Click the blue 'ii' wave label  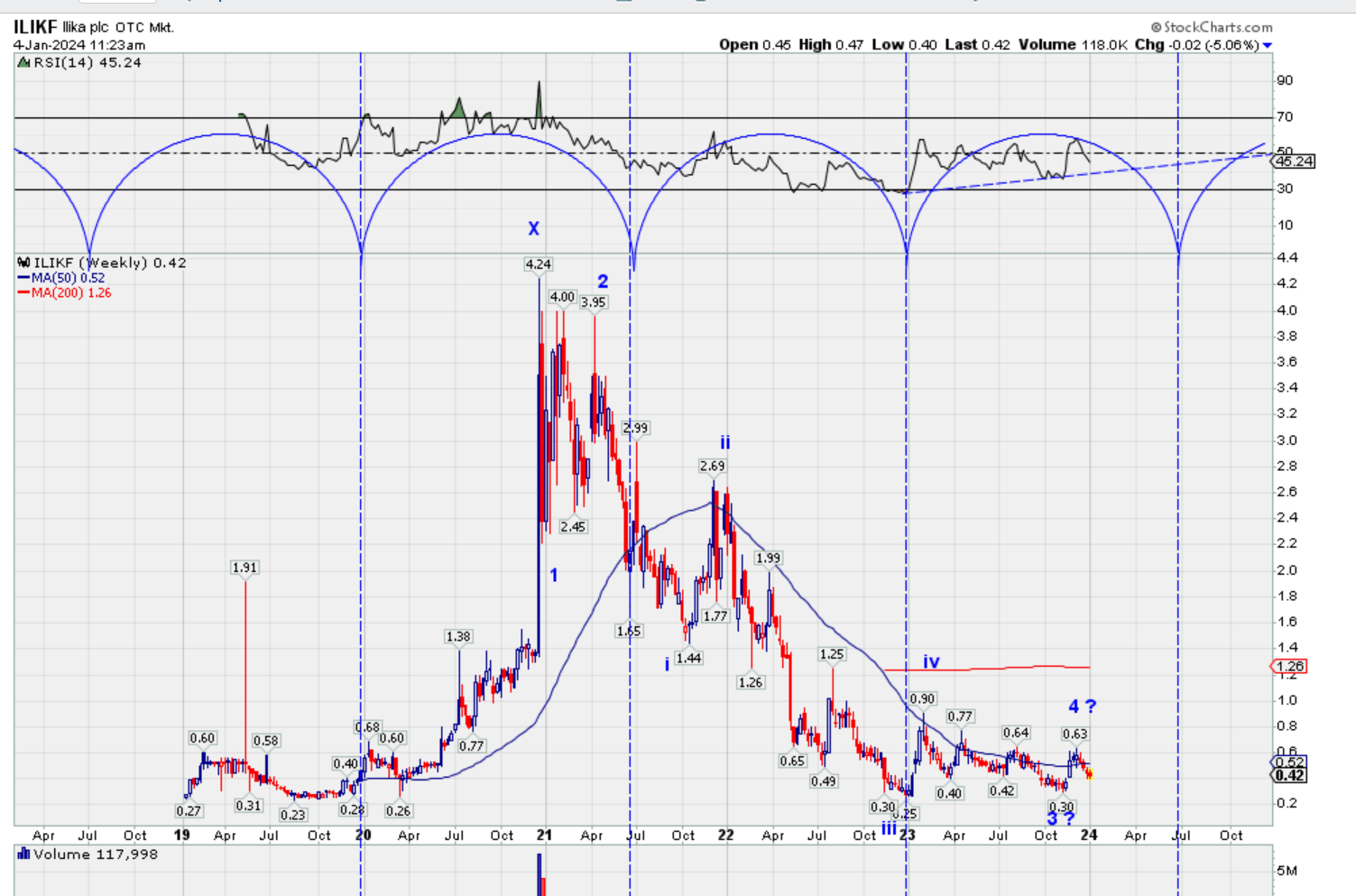tap(724, 442)
